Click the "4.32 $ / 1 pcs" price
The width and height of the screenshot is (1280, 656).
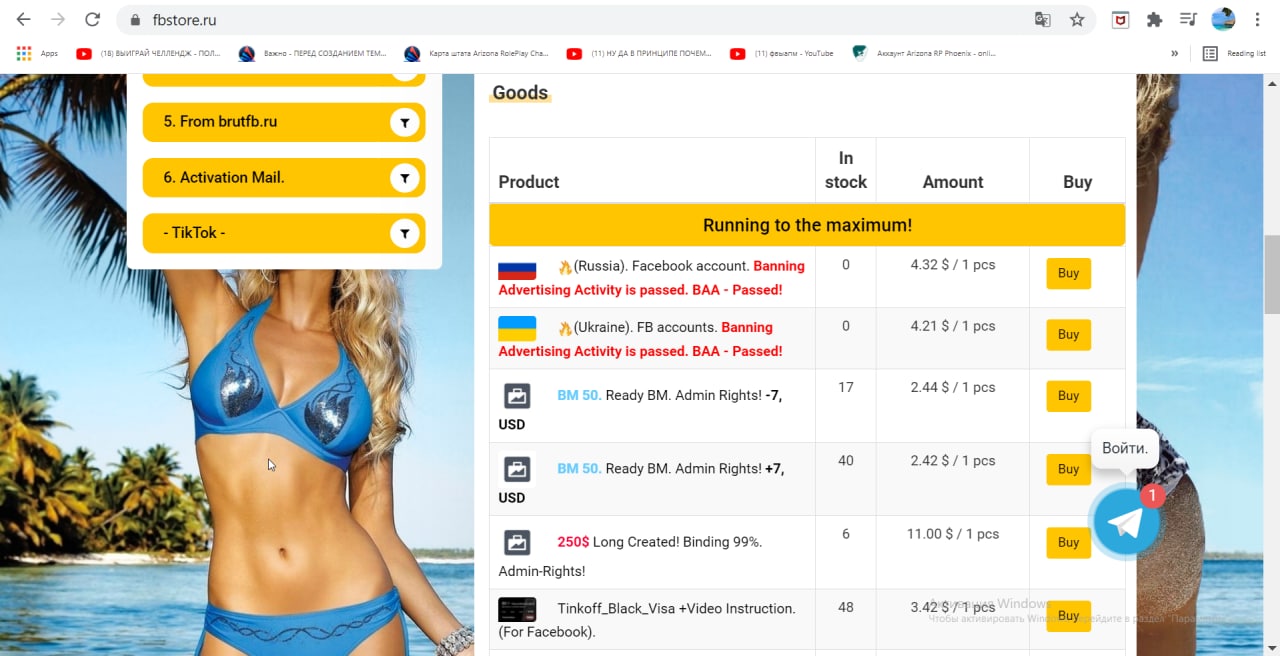[953, 265]
